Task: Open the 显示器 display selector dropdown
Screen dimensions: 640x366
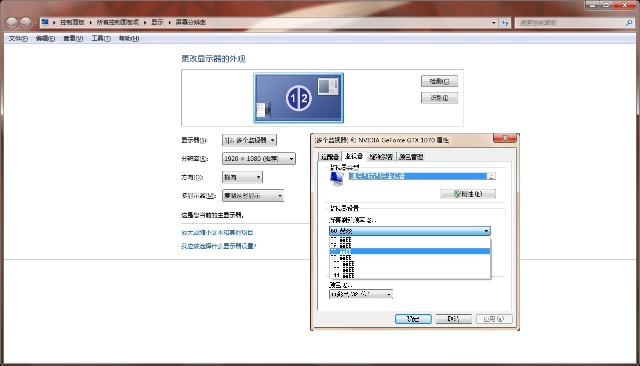Action: coord(249,140)
